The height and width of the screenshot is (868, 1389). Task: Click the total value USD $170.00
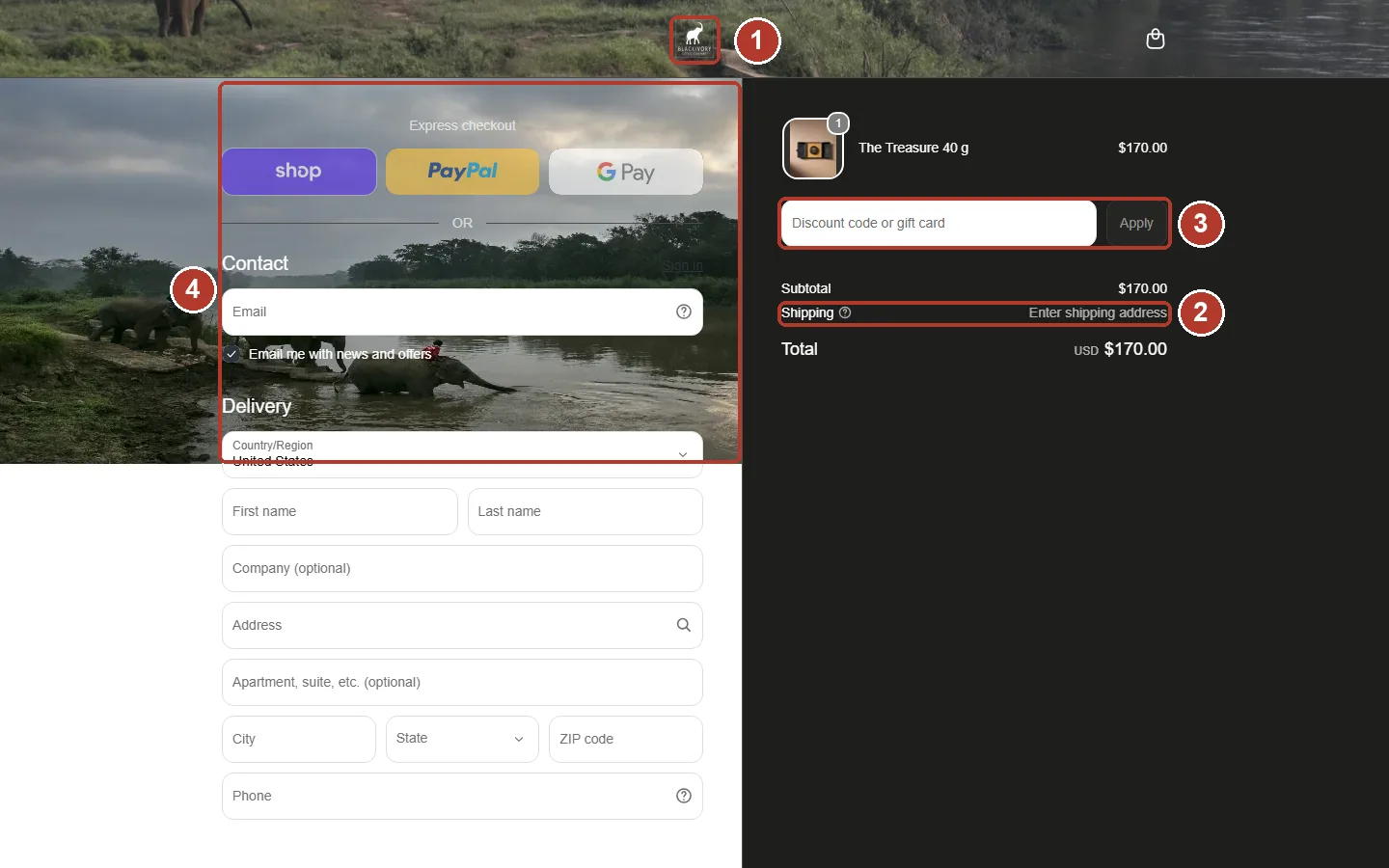click(x=1121, y=349)
